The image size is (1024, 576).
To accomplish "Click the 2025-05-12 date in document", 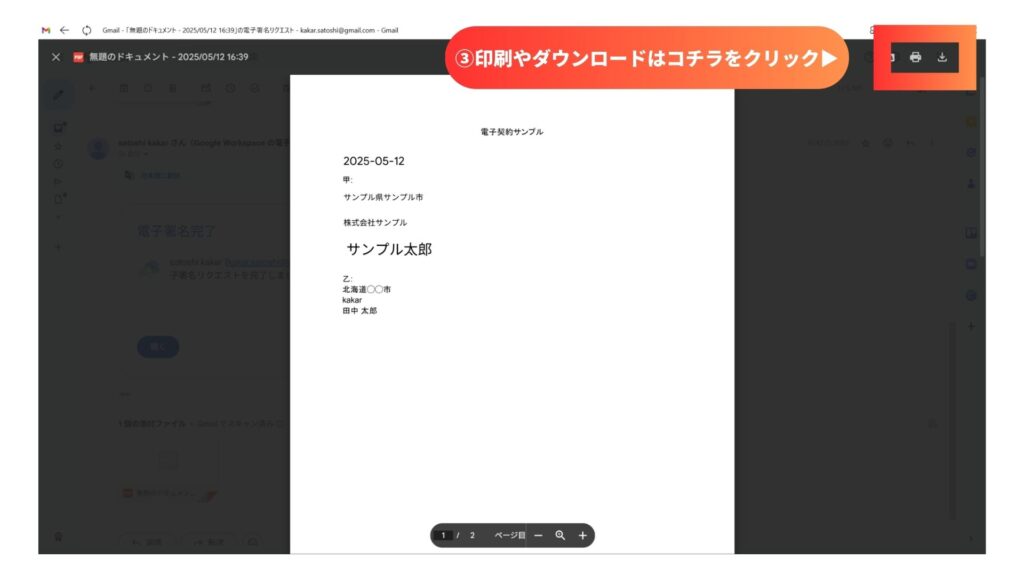I will pos(373,161).
